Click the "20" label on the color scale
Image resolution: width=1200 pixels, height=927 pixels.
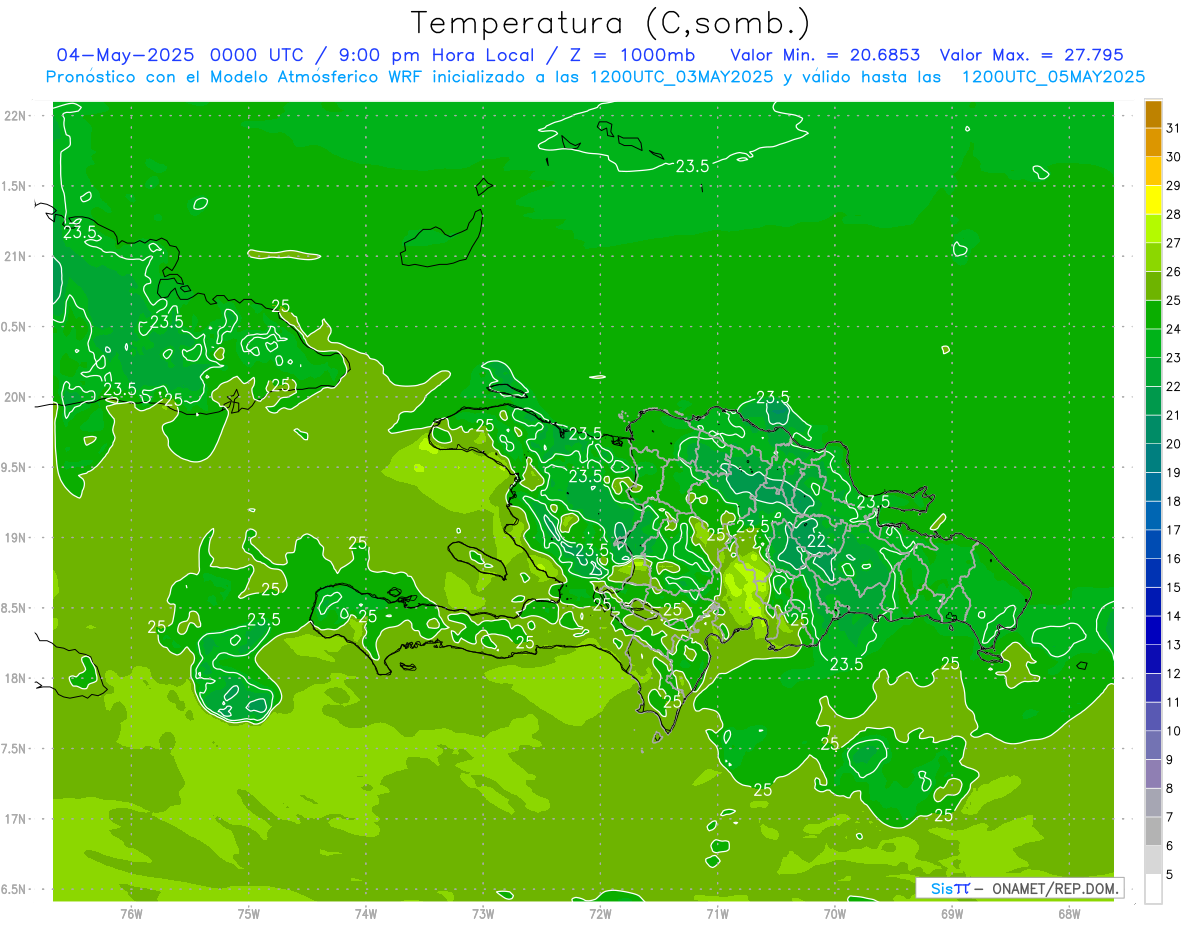pyautogui.click(x=1174, y=444)
